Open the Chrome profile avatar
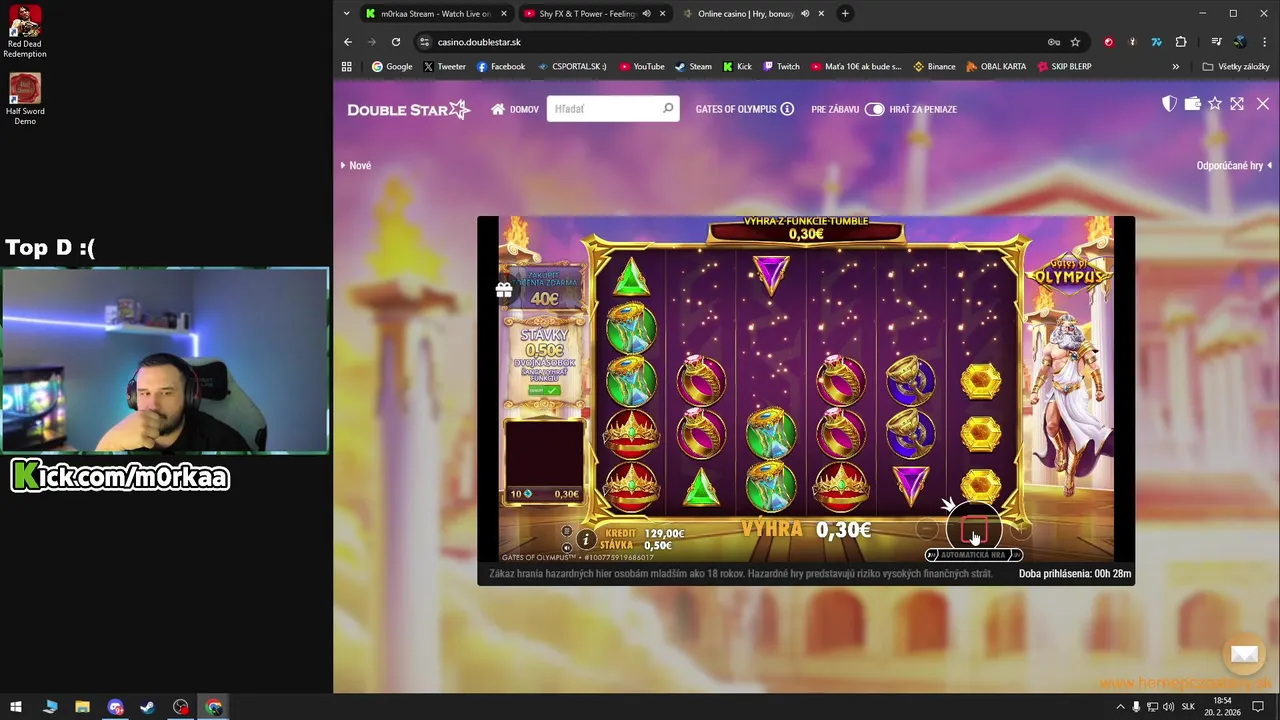 (x=1240, y=42)
